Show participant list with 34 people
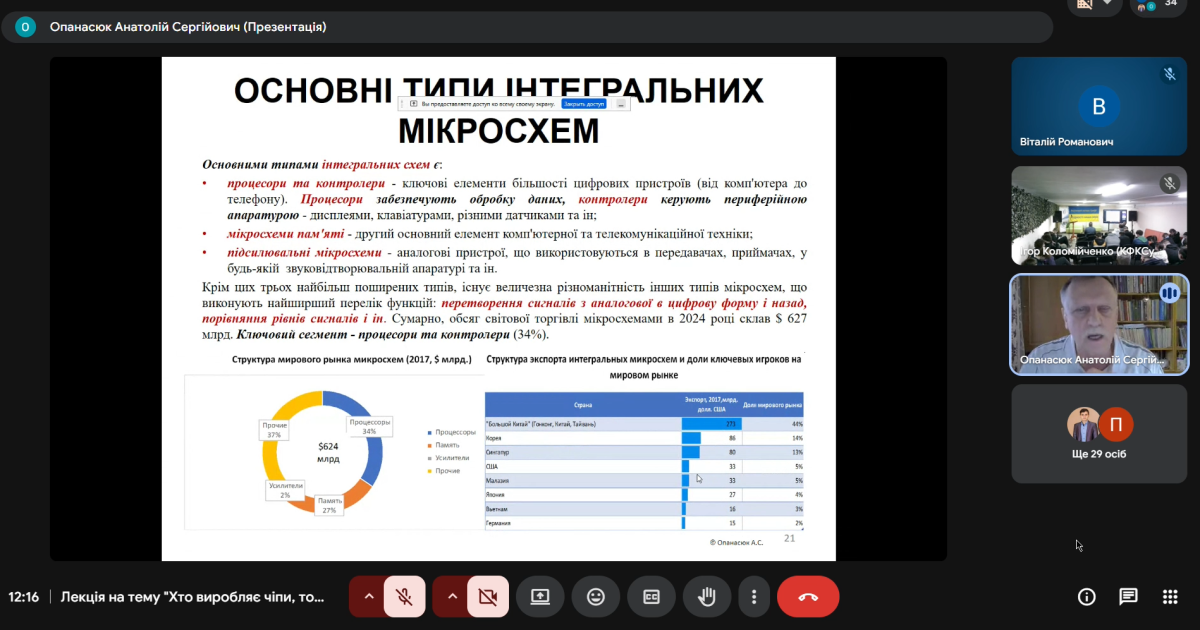Image resolution: width=1200 pixels, height=630 pixels. (x=1158, y=6)
